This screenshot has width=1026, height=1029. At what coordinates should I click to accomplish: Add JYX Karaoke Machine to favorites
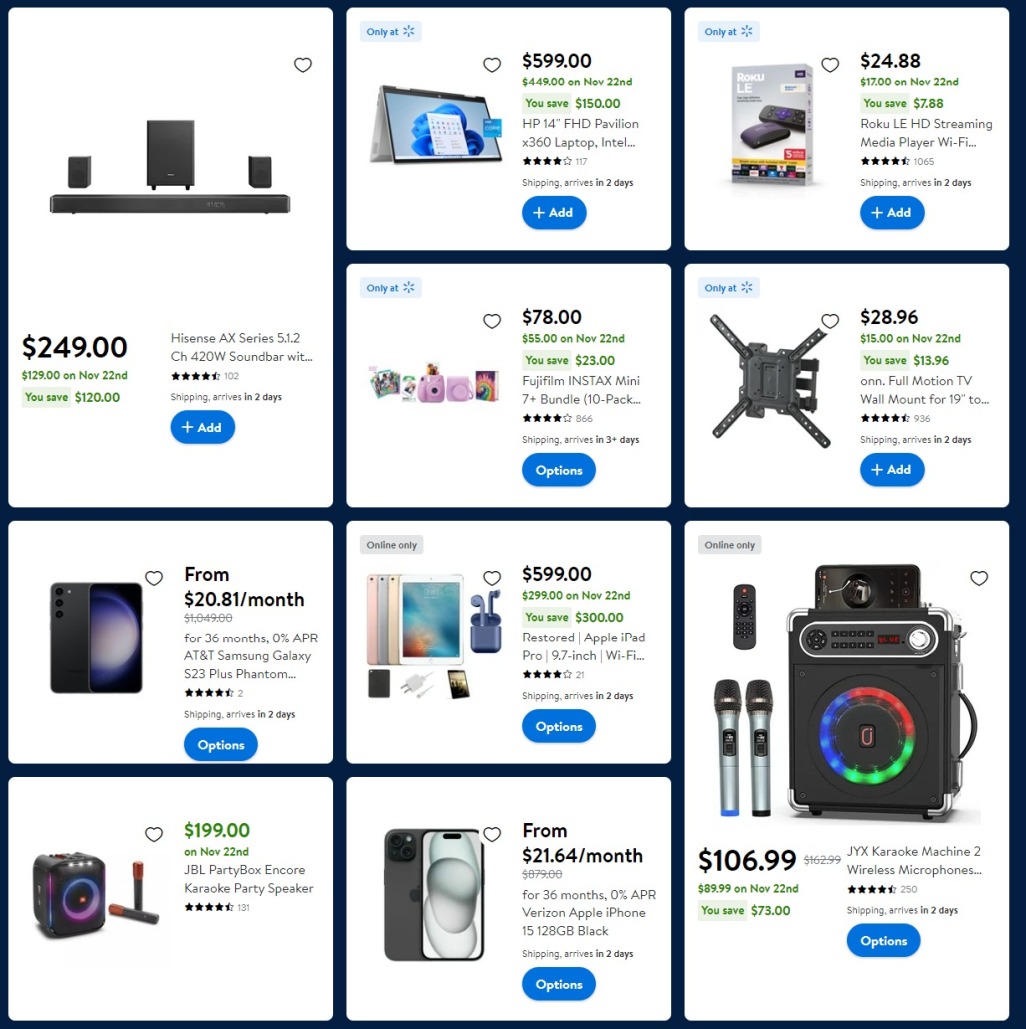979,578
